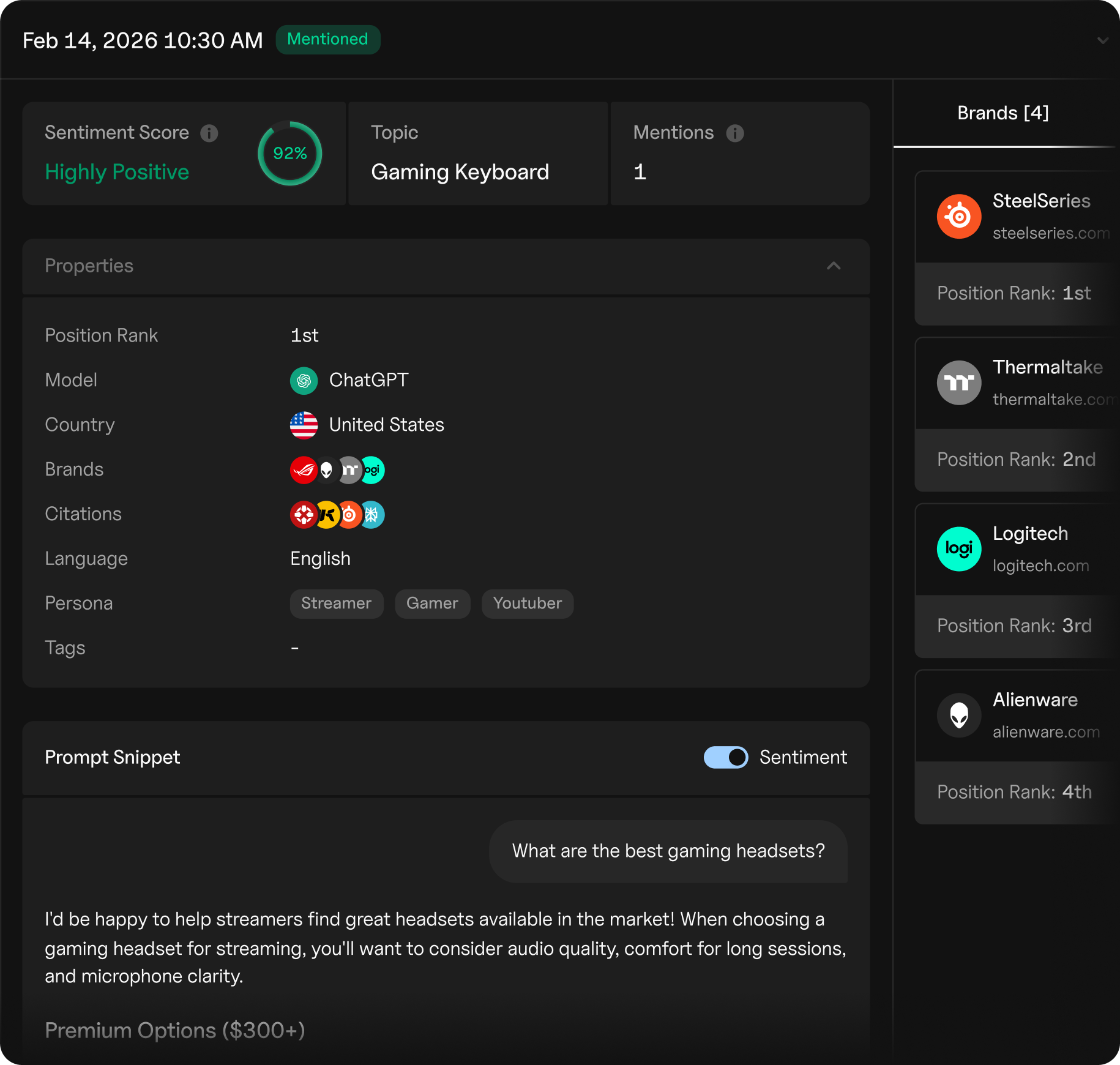Click the United States flag icon
This screenshot has width=1120, height=1065.
[x=304, y=425]
